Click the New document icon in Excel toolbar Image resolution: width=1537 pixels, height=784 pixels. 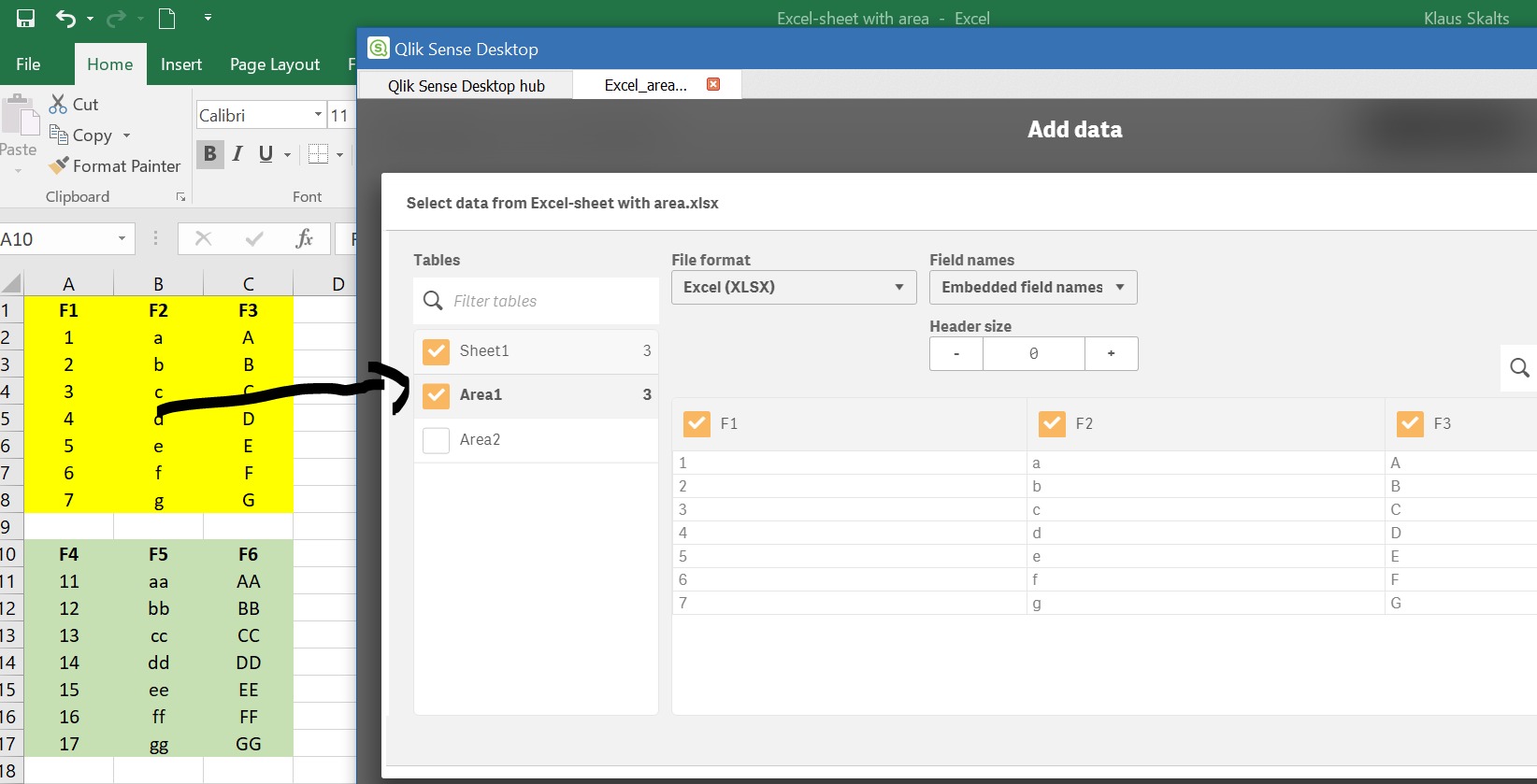click(x=167, y=18)
